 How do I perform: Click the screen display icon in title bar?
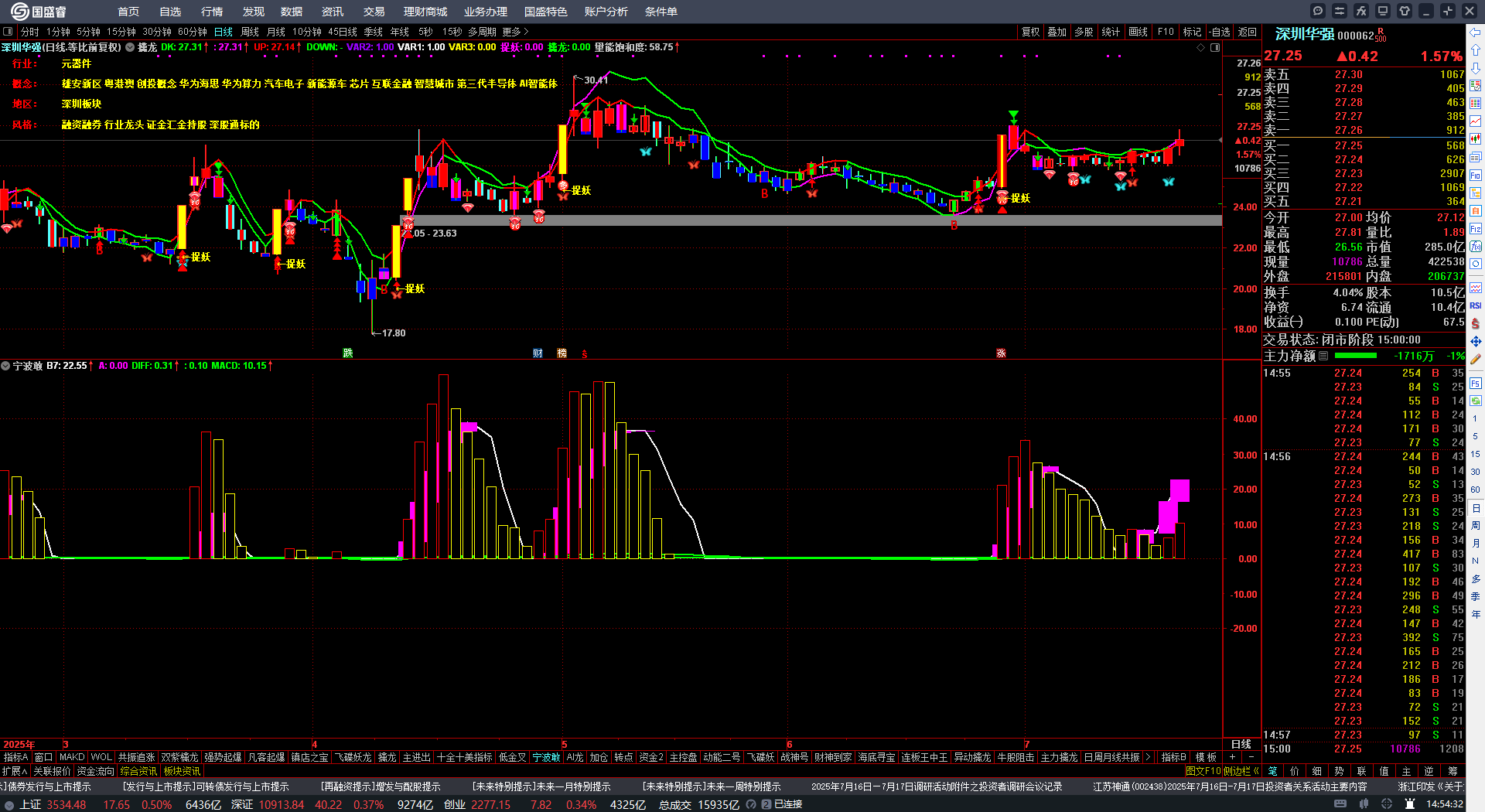pyautogui.click(x=1383, y=11)
